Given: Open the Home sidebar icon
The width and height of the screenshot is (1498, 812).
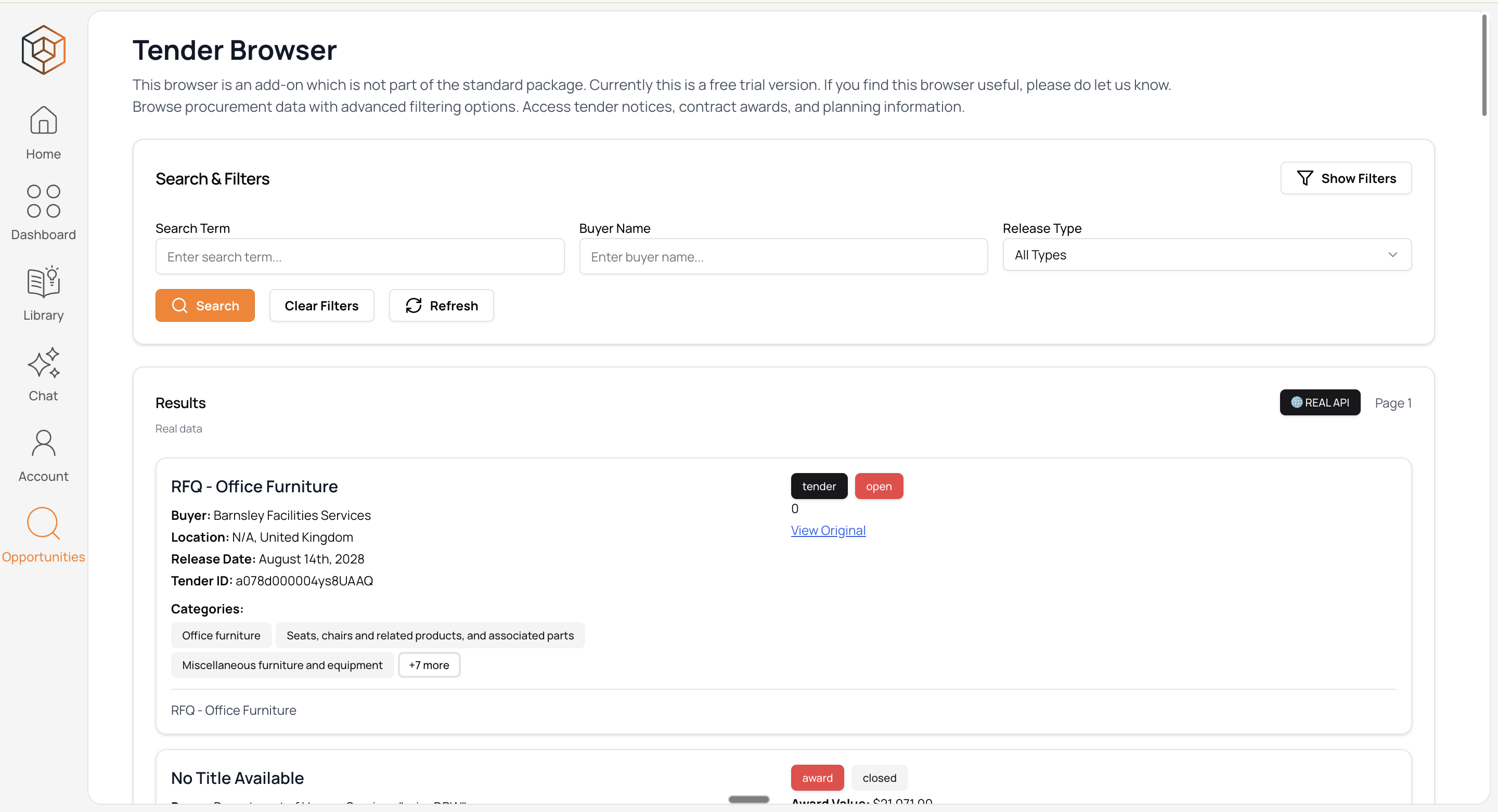Looking at the screenshot, I should (44, 120).
